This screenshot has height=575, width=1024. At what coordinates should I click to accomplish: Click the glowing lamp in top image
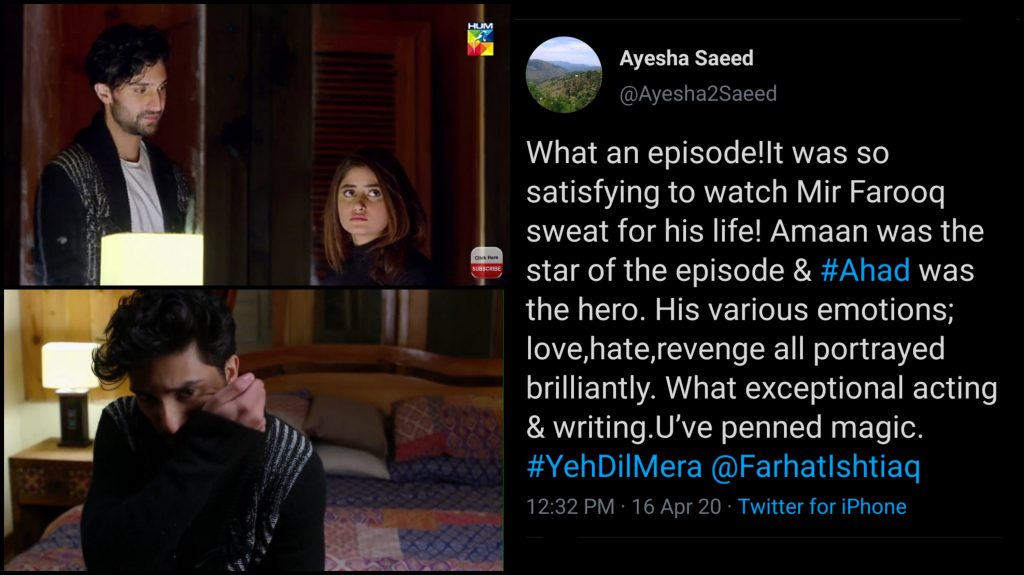(x=152, y=259)
